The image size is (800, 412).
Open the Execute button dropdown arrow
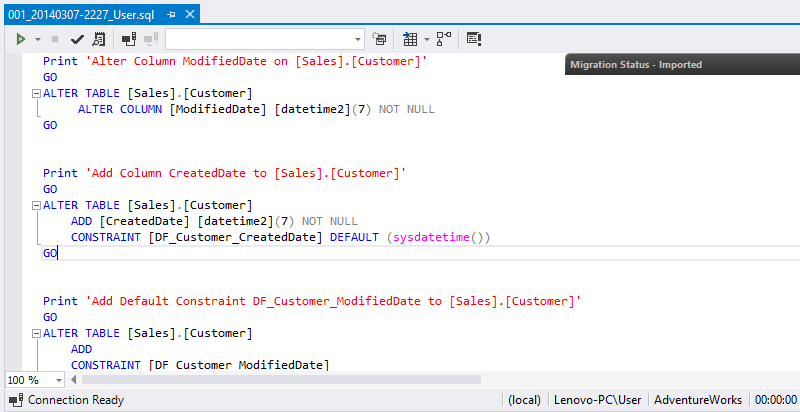[x=37, y=39]
